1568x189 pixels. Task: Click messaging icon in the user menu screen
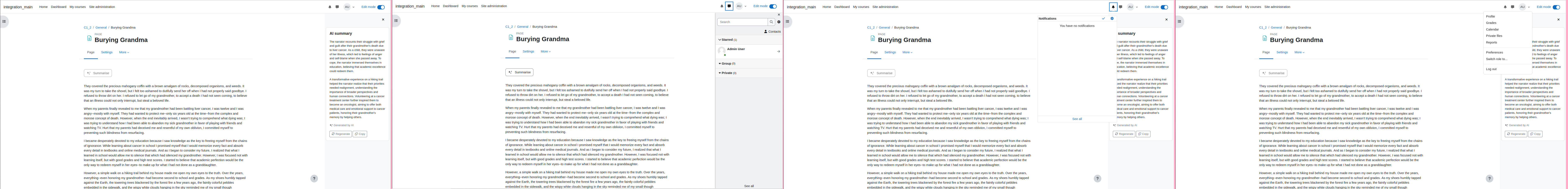[x=1513, y=7]
